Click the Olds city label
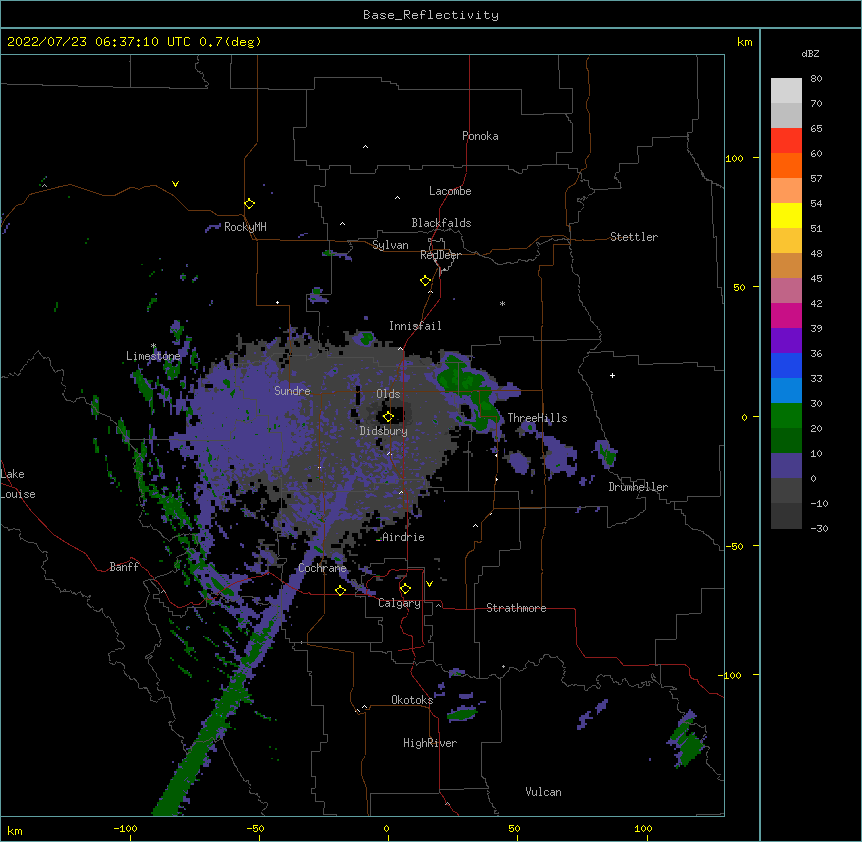The image size is (862, 842). click(x=388, y=394)
